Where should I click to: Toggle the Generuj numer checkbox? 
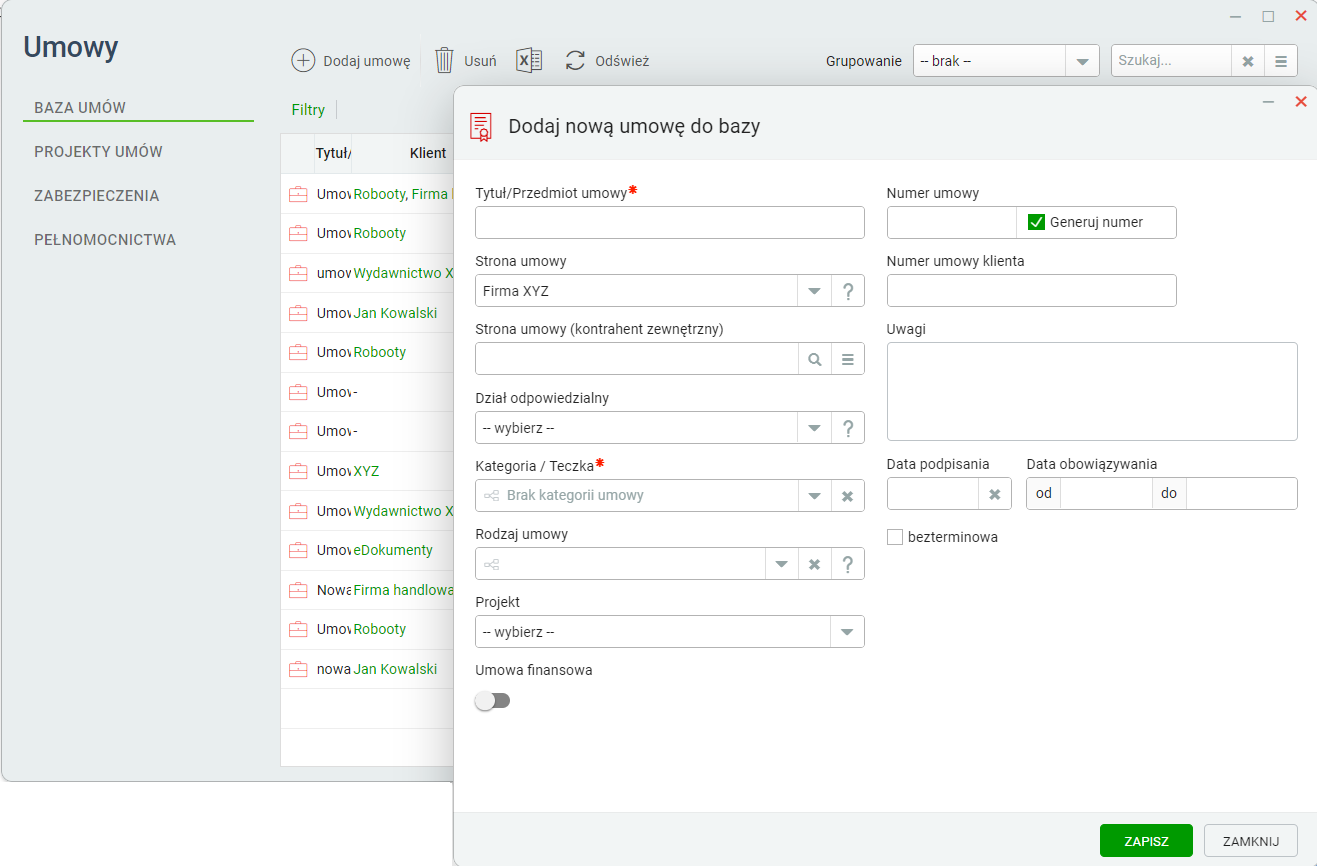pyautogui.click(x=1036, y=222)
